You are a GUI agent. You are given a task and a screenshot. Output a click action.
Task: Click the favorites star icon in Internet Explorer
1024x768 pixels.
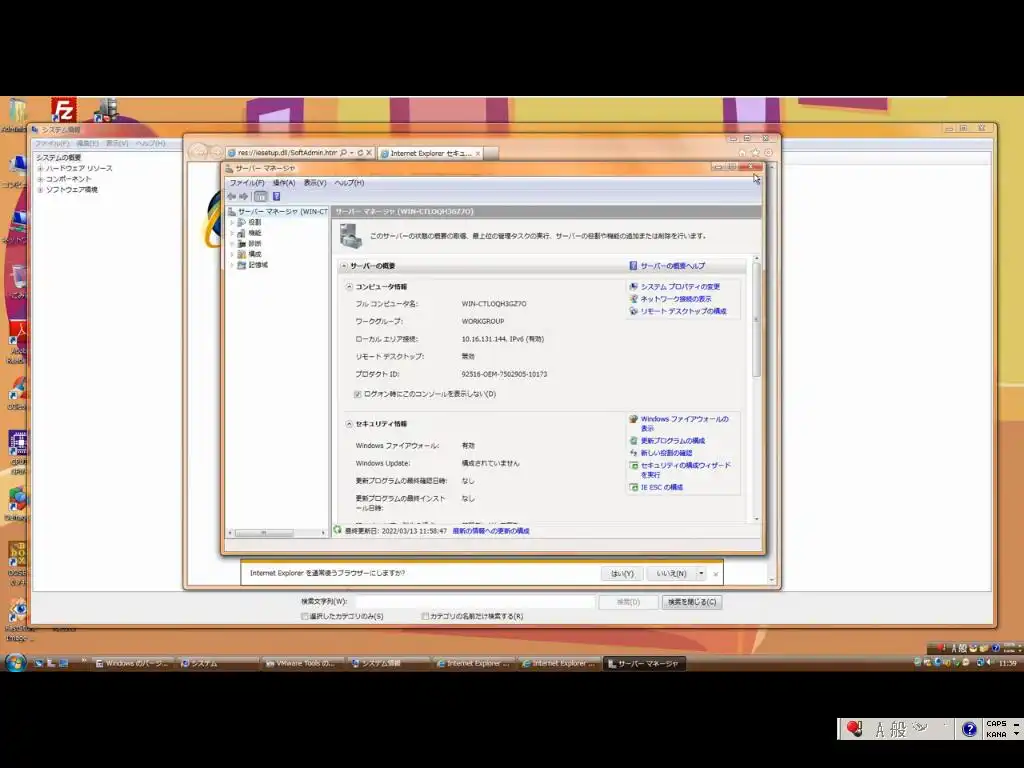tap(756, 153)
